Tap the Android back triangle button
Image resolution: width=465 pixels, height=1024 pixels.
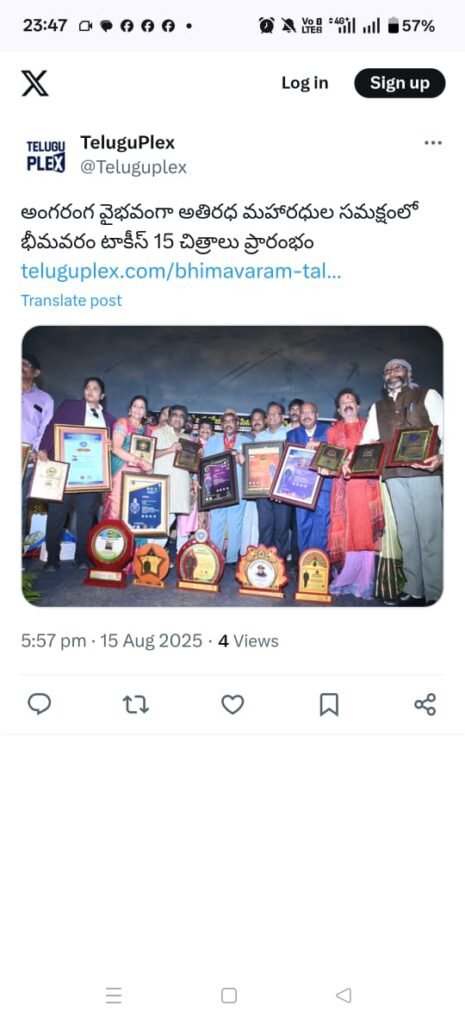344,995
